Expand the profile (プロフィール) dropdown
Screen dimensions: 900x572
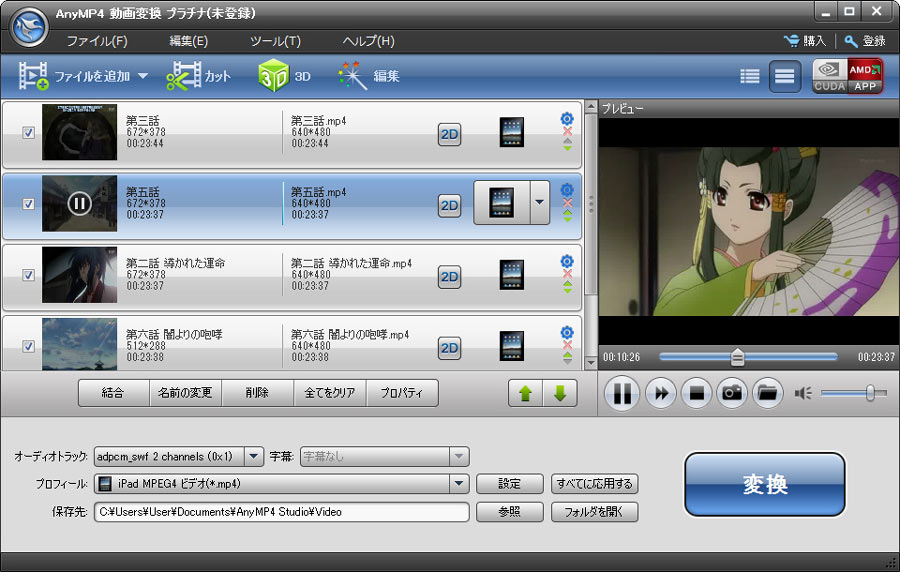459,484
